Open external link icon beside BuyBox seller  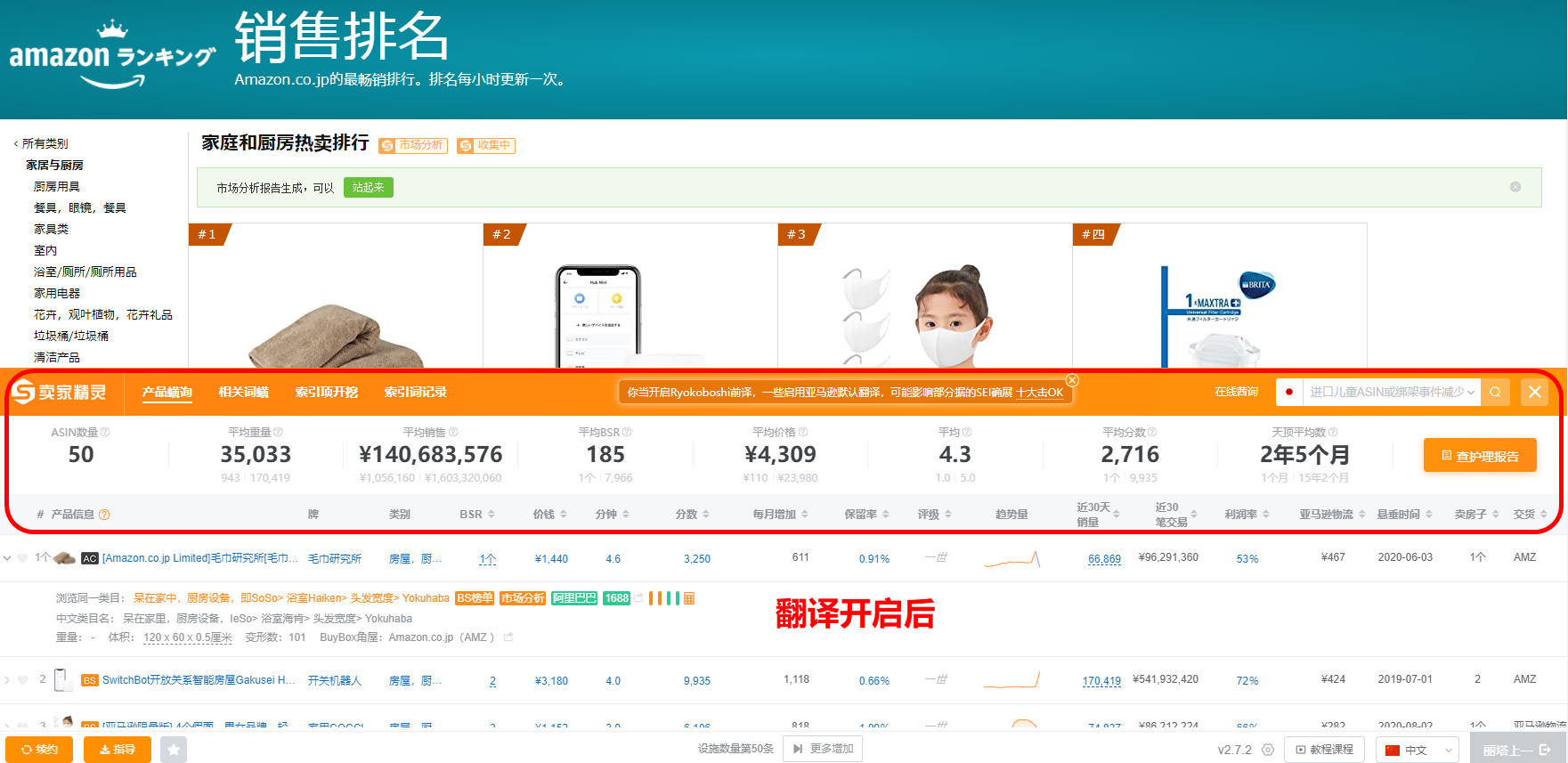(508, 637)
